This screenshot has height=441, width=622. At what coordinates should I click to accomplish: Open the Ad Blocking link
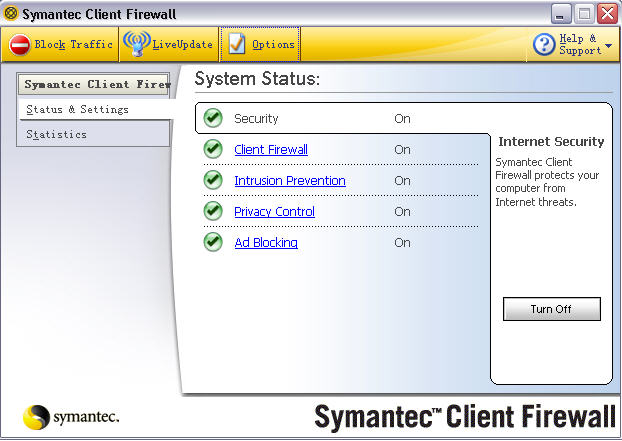click(x=265, y=243)
